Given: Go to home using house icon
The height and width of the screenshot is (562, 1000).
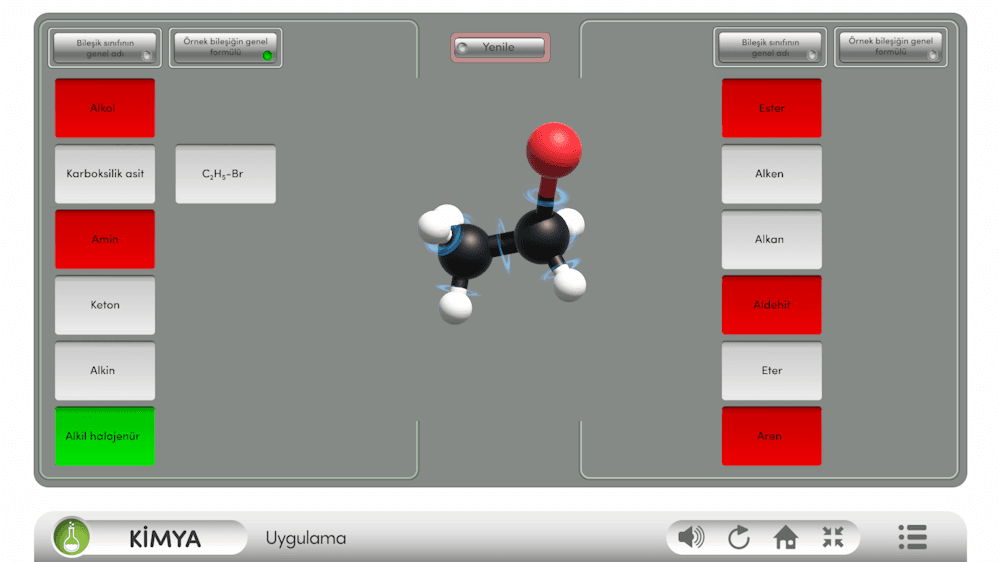Looking at the screenshot, I should pyautogui.click(x=786, y=538).
